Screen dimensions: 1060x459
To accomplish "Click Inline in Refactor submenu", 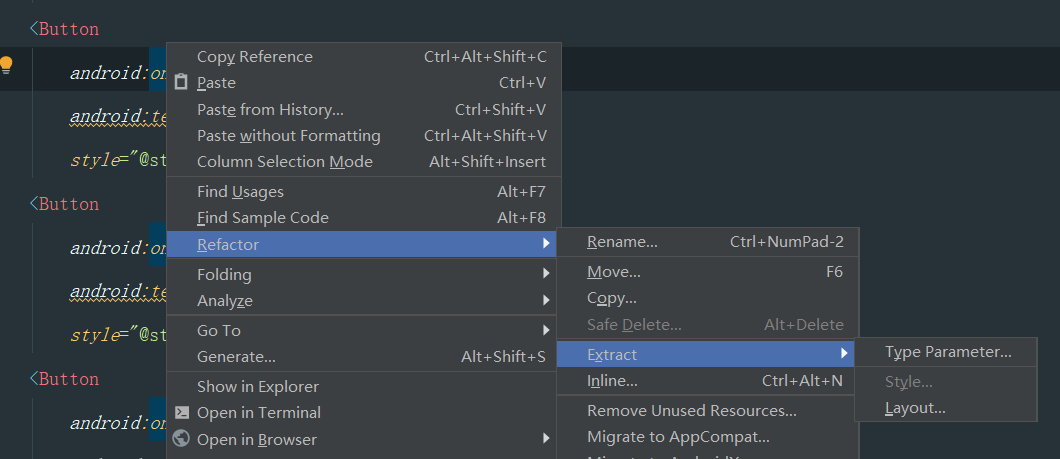I will pyautogui.click(x=612, y=380).
